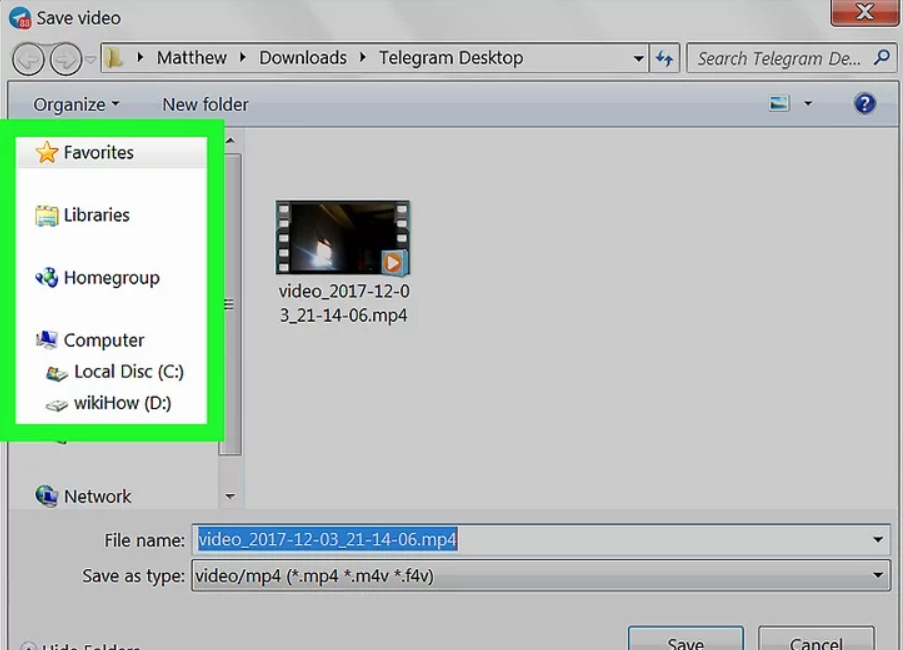Viewport: 903px width, 650px height.
Task: Click the Network icon in the sidebar
Action: (x=46, y=496)
